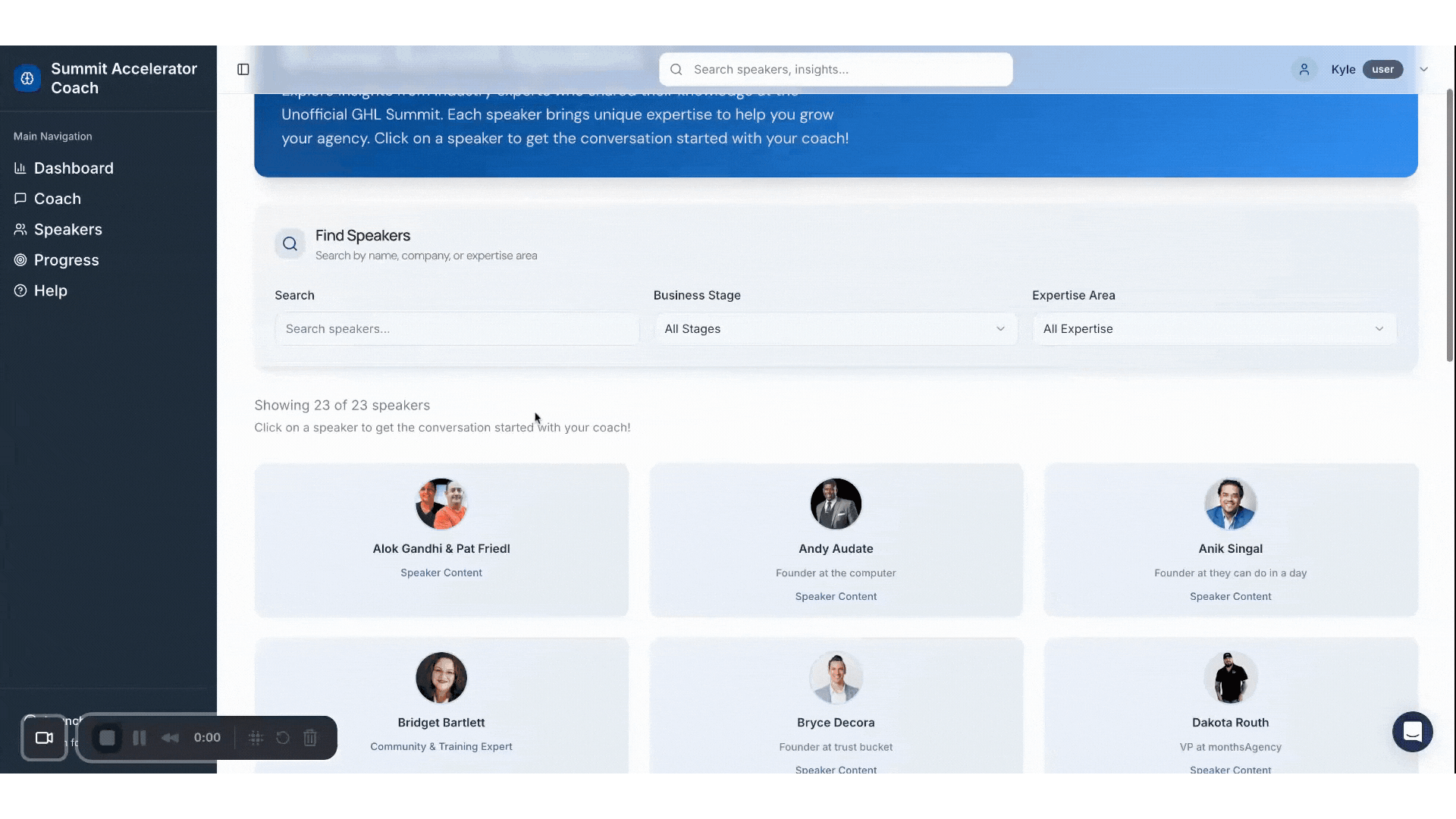Screen dimensions: 1456x819
Task: Stop the screen recording
Action: tap(107, 738)
